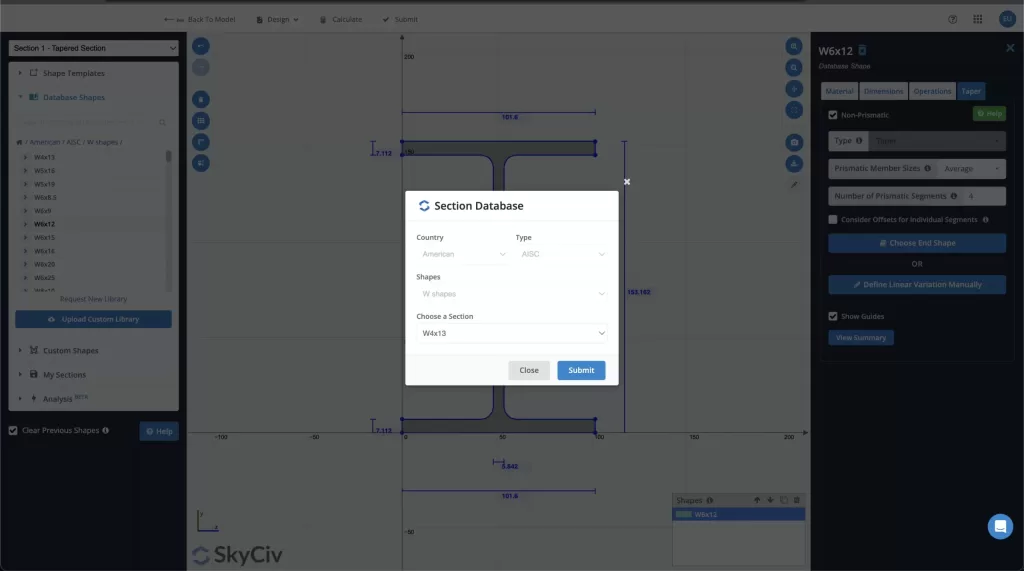Open the user avatar menu in the top bar

tap(1007, 20)
